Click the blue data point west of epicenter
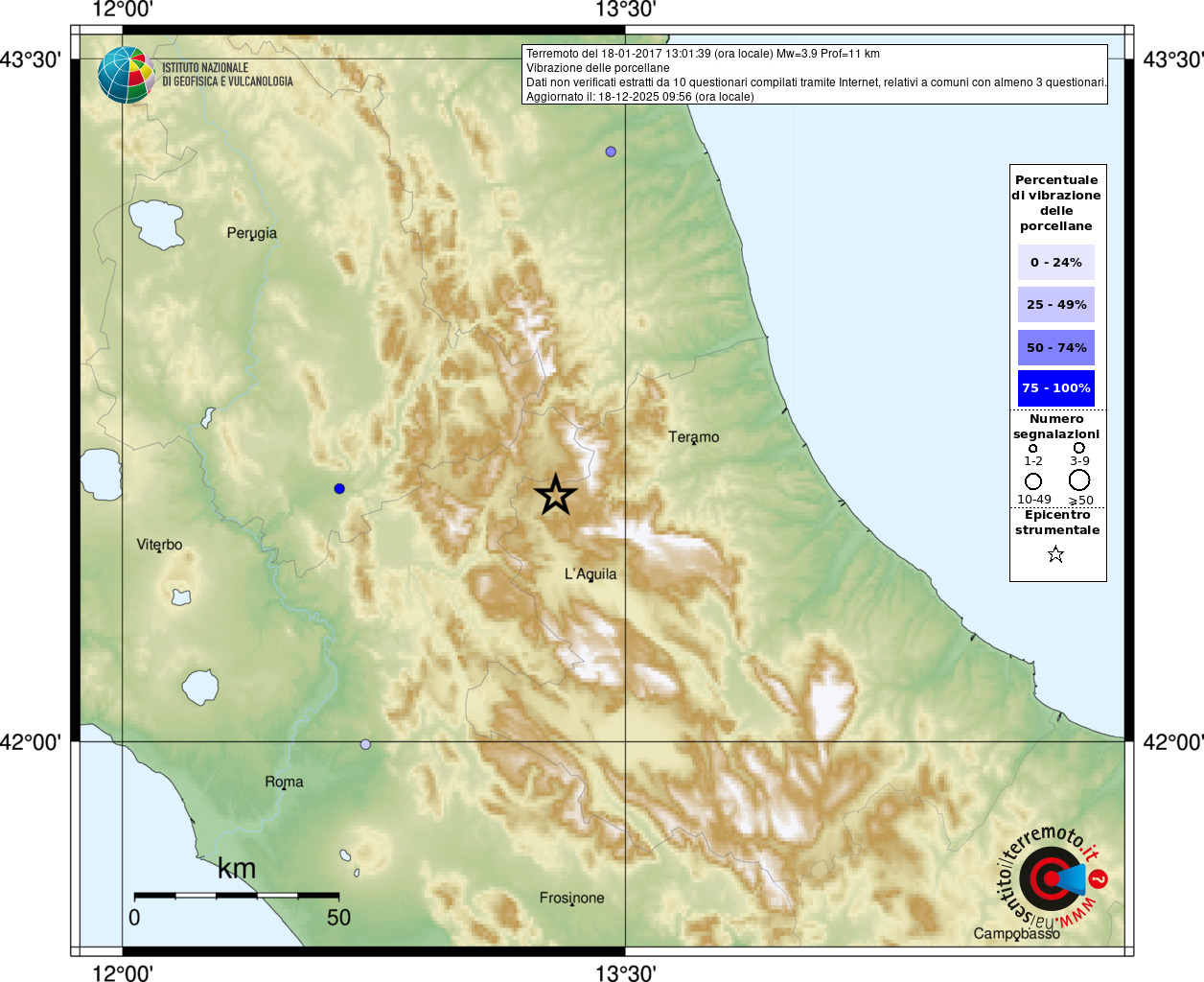 (x=339, y=489)
